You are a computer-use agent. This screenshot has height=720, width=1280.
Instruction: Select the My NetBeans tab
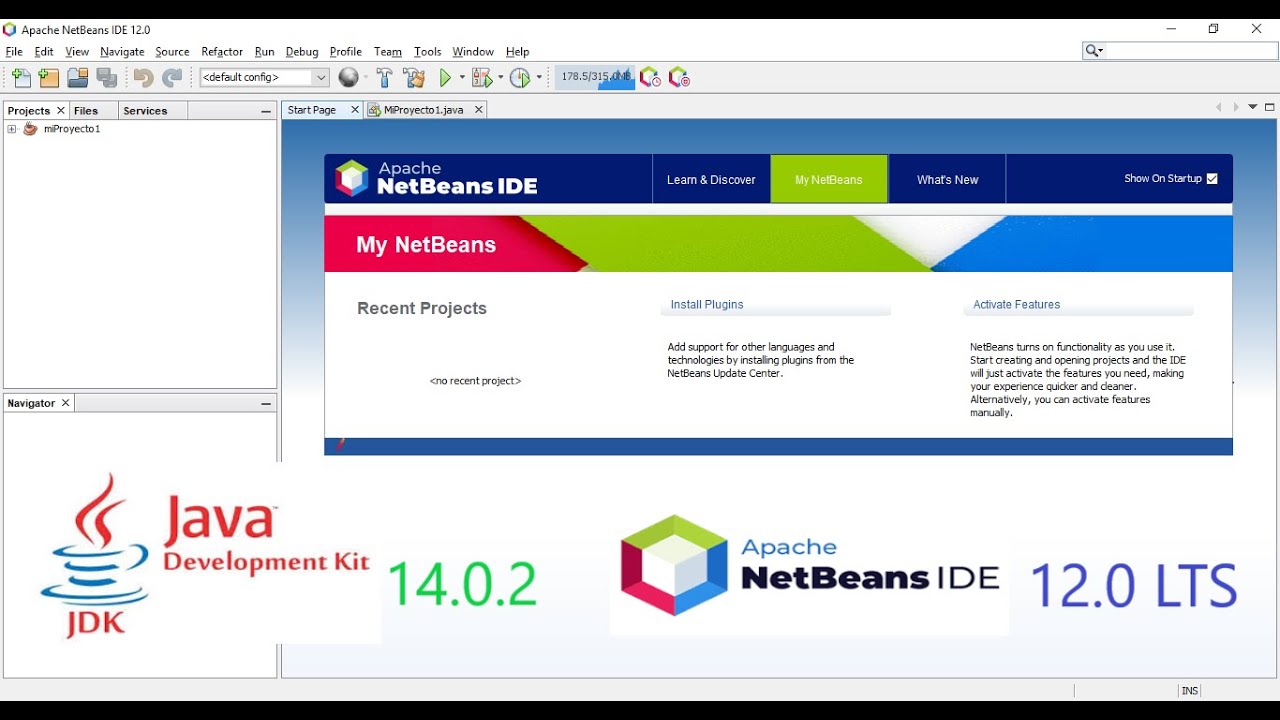pos(828,180)
